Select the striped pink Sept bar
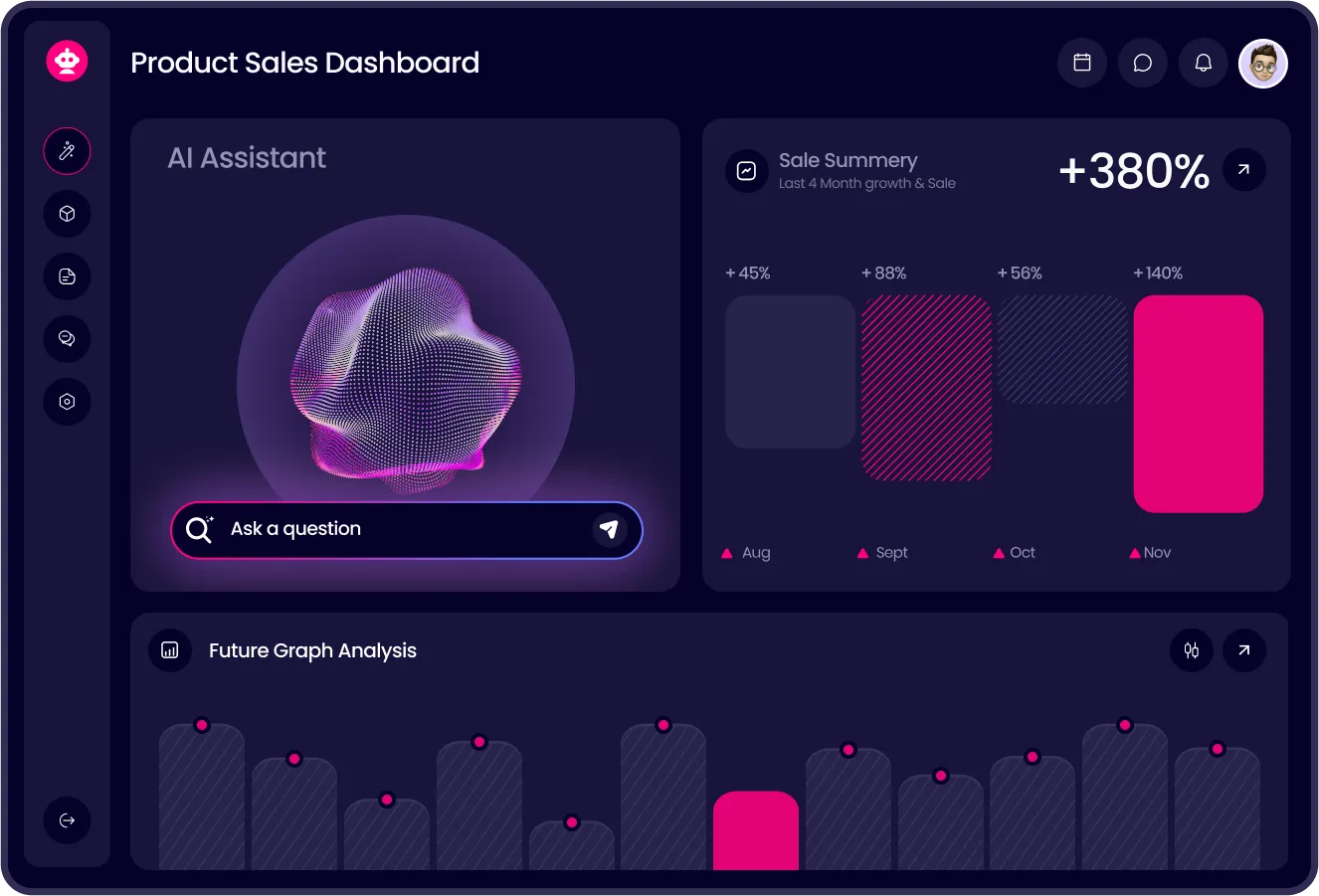 pyautogui.click(x=926, y=388)
